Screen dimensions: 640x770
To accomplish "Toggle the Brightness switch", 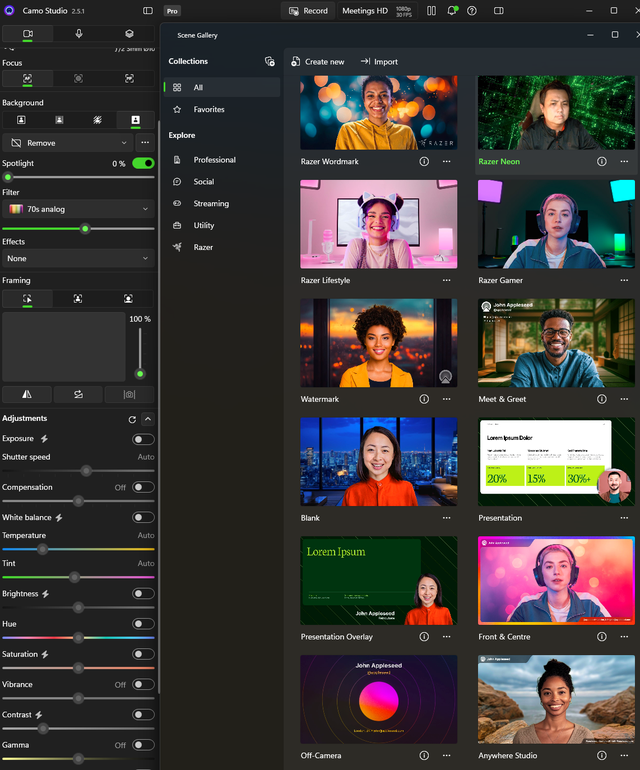I will click(x=143, y=594).
